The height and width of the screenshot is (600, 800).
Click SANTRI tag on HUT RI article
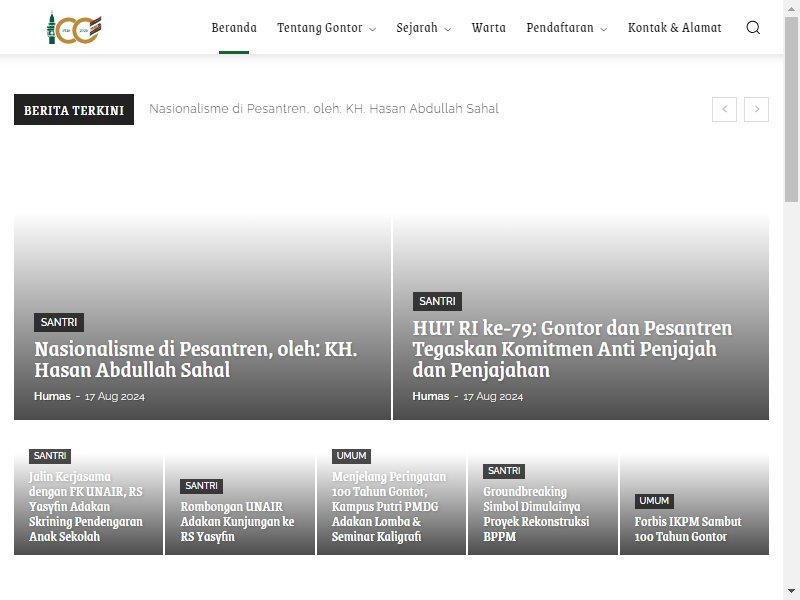(437, 302)
